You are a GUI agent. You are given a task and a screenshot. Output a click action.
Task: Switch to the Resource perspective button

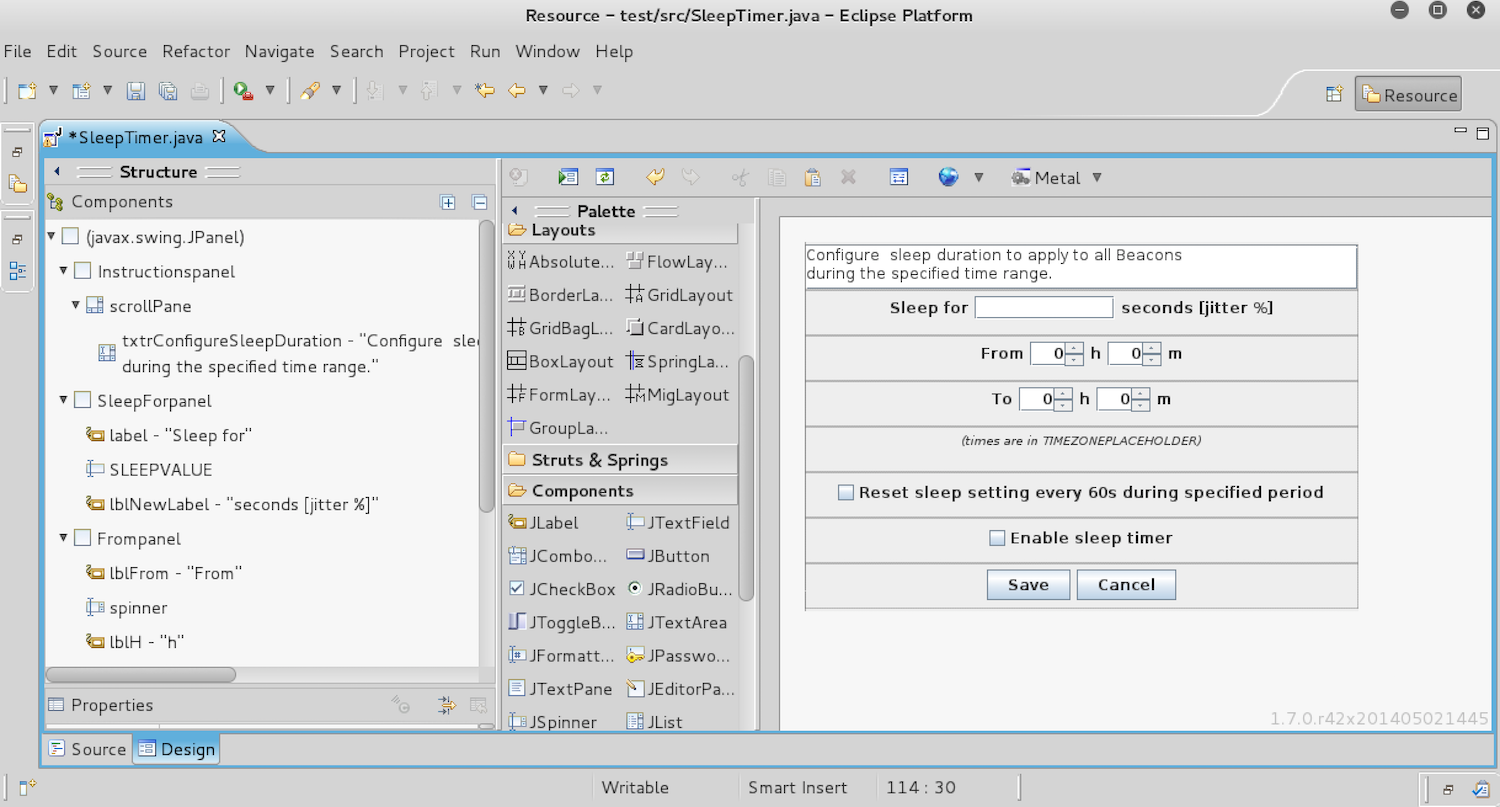[x=1408, y=95]
